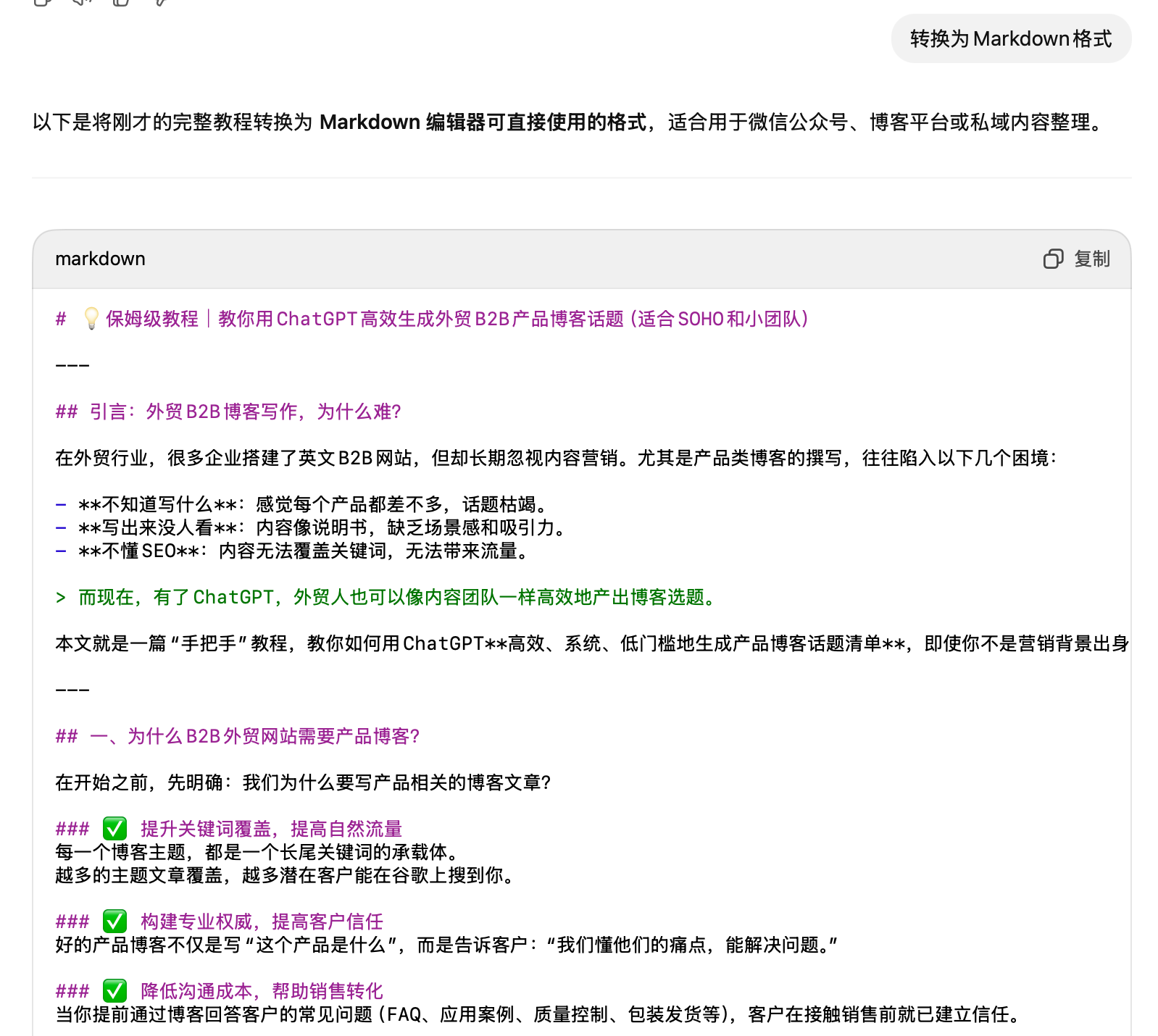Click heading 引言：外贸B2B博客写作，为什么难？
Screen dimensions: 1158x1036
coord(228,412)
